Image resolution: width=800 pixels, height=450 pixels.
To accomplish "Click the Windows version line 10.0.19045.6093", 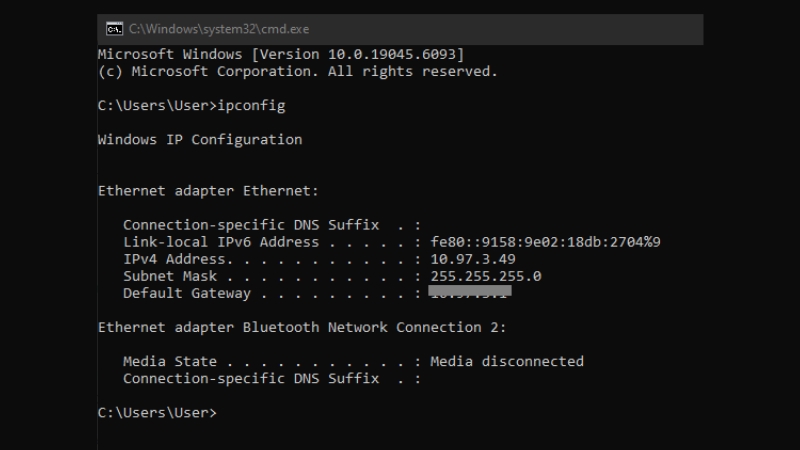I will (x=281, y=54).
